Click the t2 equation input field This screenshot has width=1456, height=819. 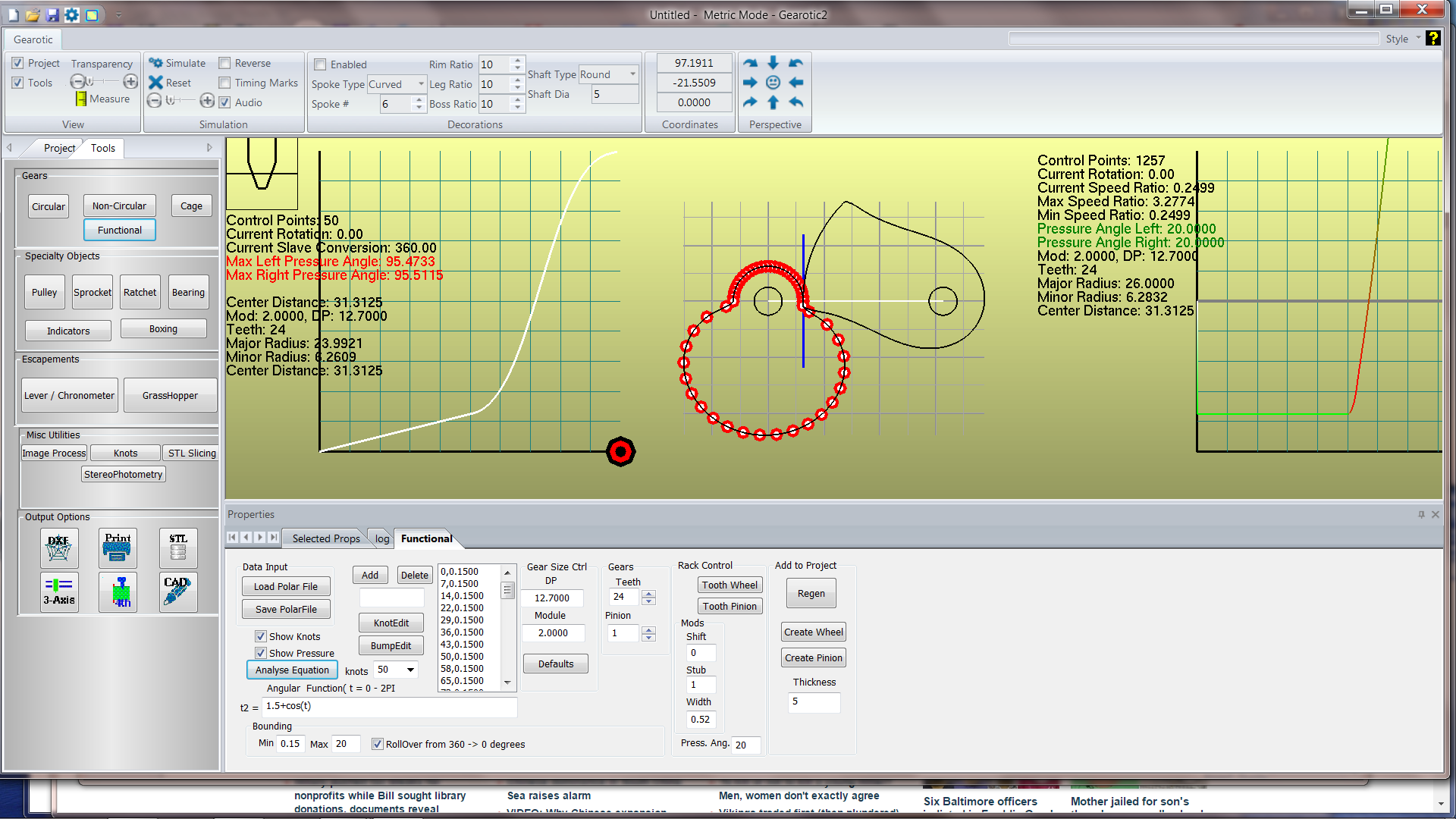tap(390, 707)
